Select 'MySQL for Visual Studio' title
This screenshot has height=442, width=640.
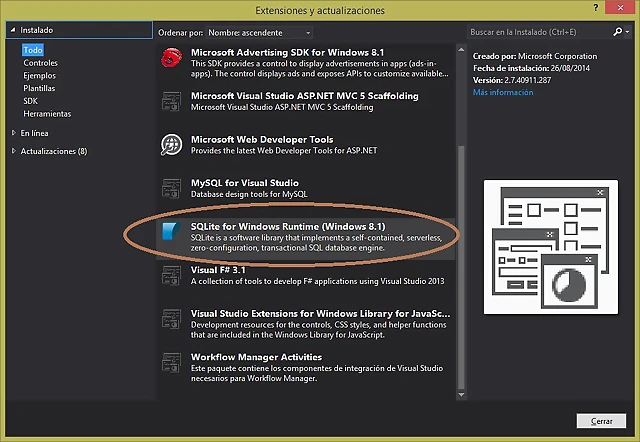tap(244, 183)
